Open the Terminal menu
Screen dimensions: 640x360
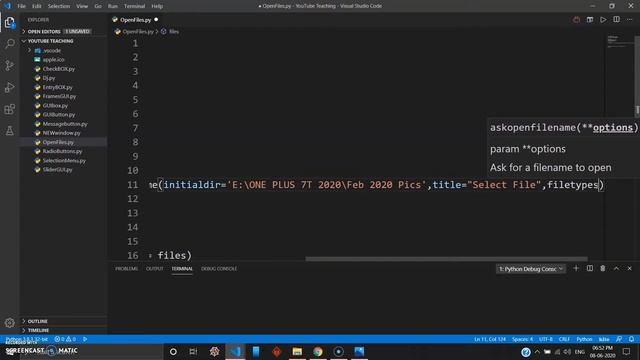click(135, 6)
